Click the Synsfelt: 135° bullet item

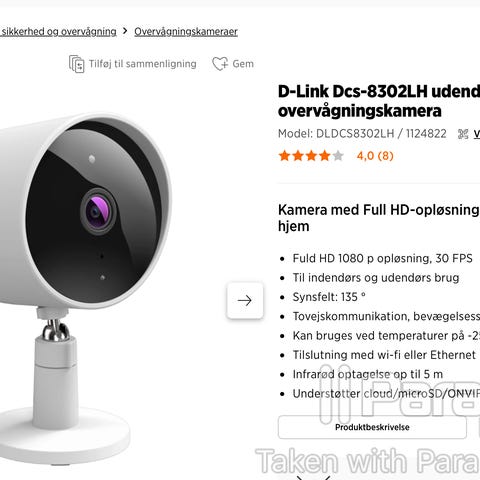tap(329, 297)
